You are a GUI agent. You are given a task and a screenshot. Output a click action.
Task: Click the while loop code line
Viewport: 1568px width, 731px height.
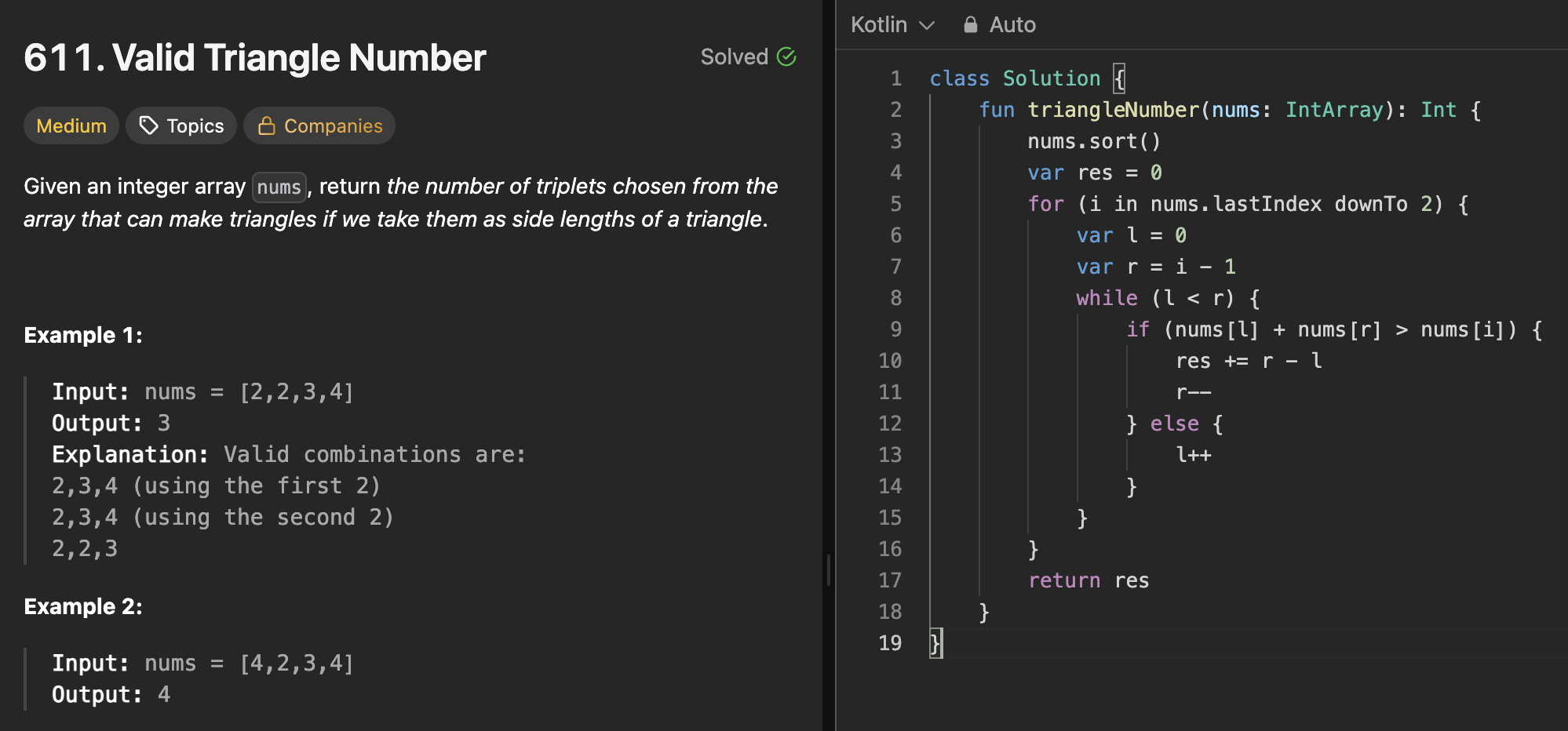click(1167, 298)
